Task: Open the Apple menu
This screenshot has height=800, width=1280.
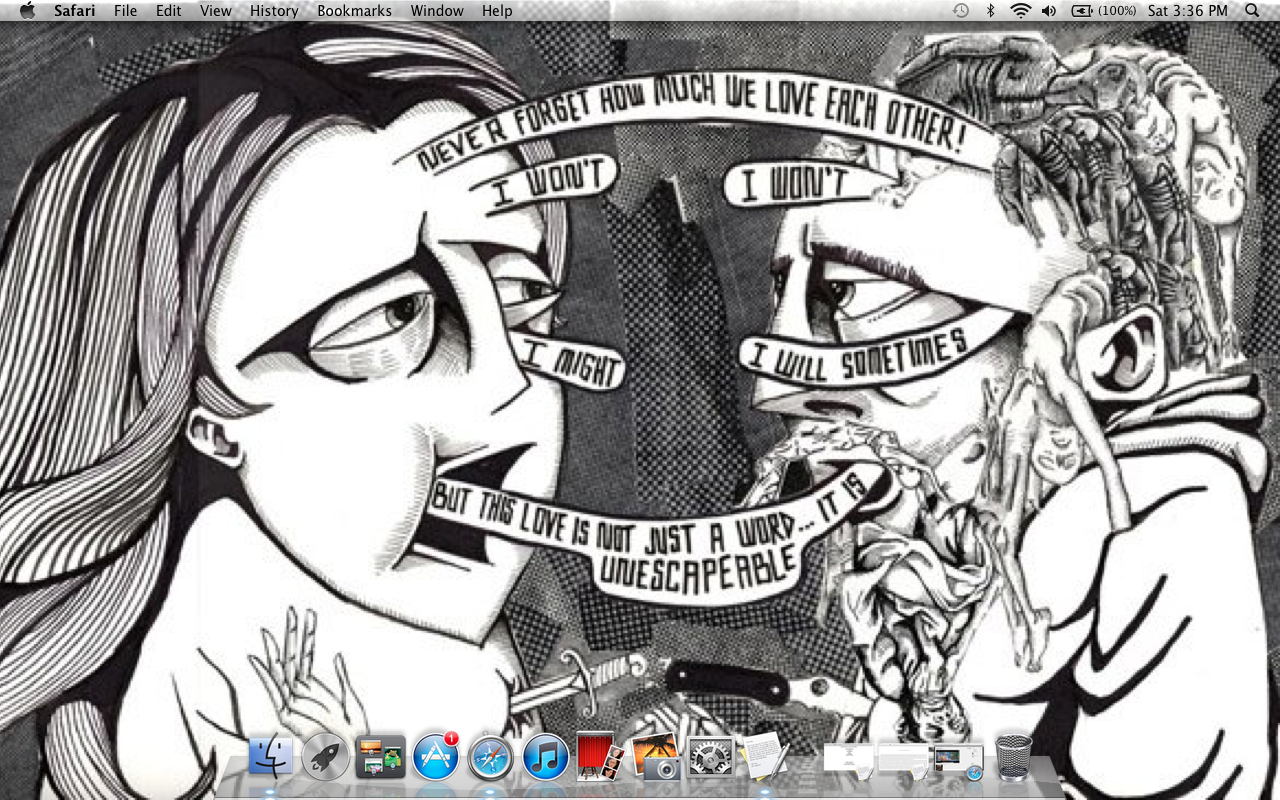Action: (27, 11)
